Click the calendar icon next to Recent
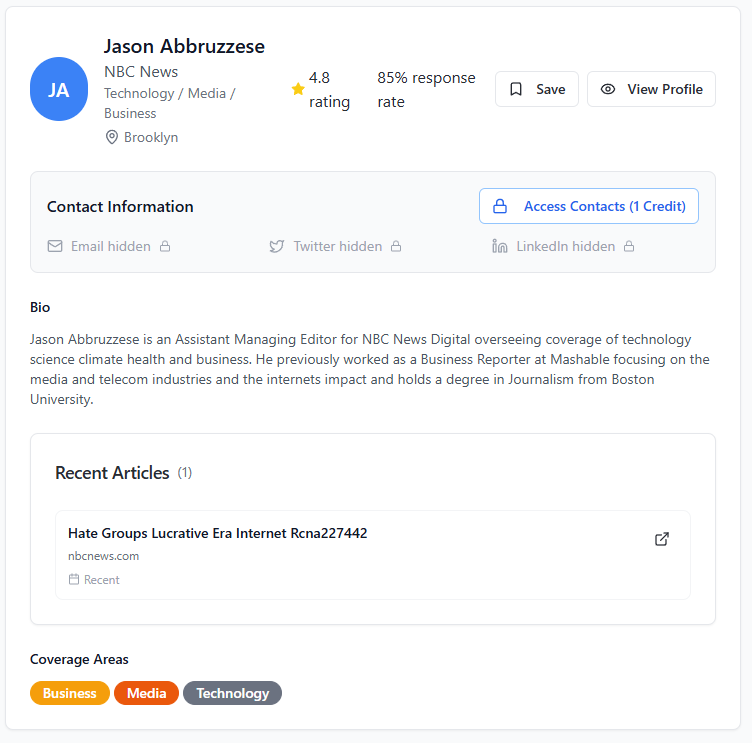 74,579
